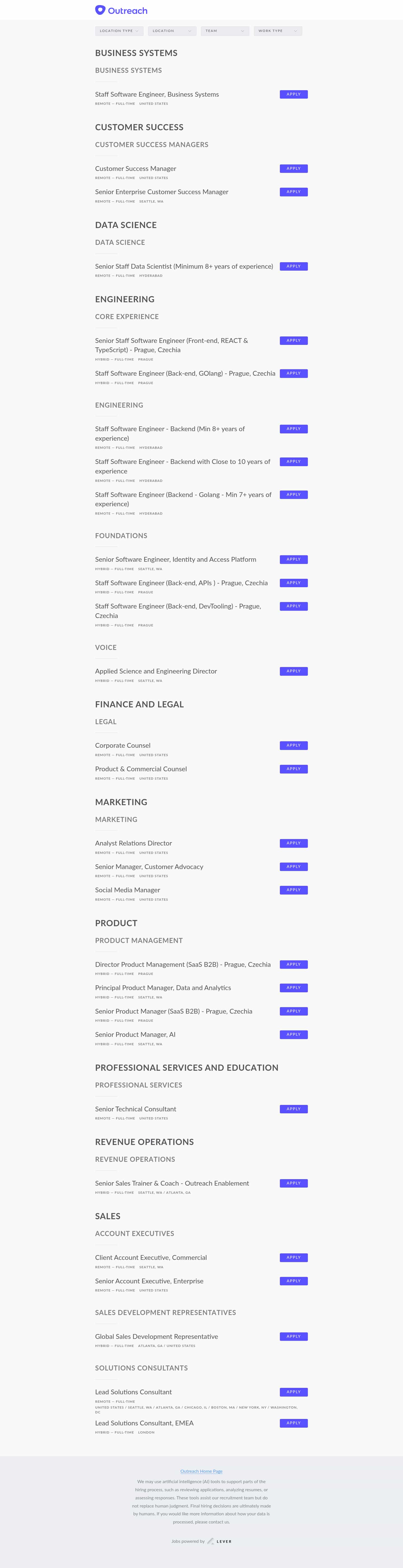The width and height of the screenshot is (403, 1568).
Task: Expand the Location filter dropdown
Action: [x=172, y=31]
